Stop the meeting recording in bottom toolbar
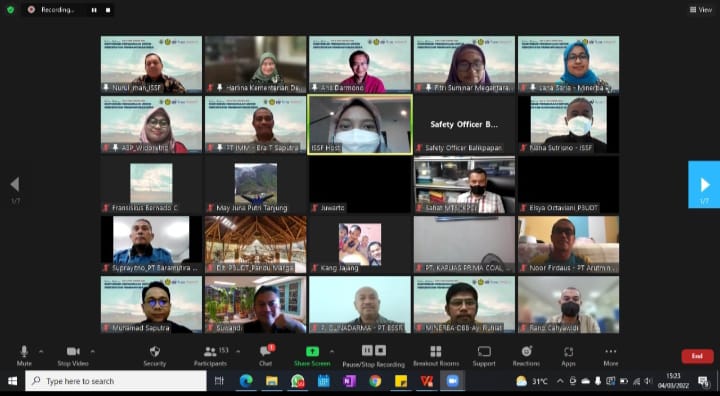This screenshot has height=396, width=720. click(380, 351)
